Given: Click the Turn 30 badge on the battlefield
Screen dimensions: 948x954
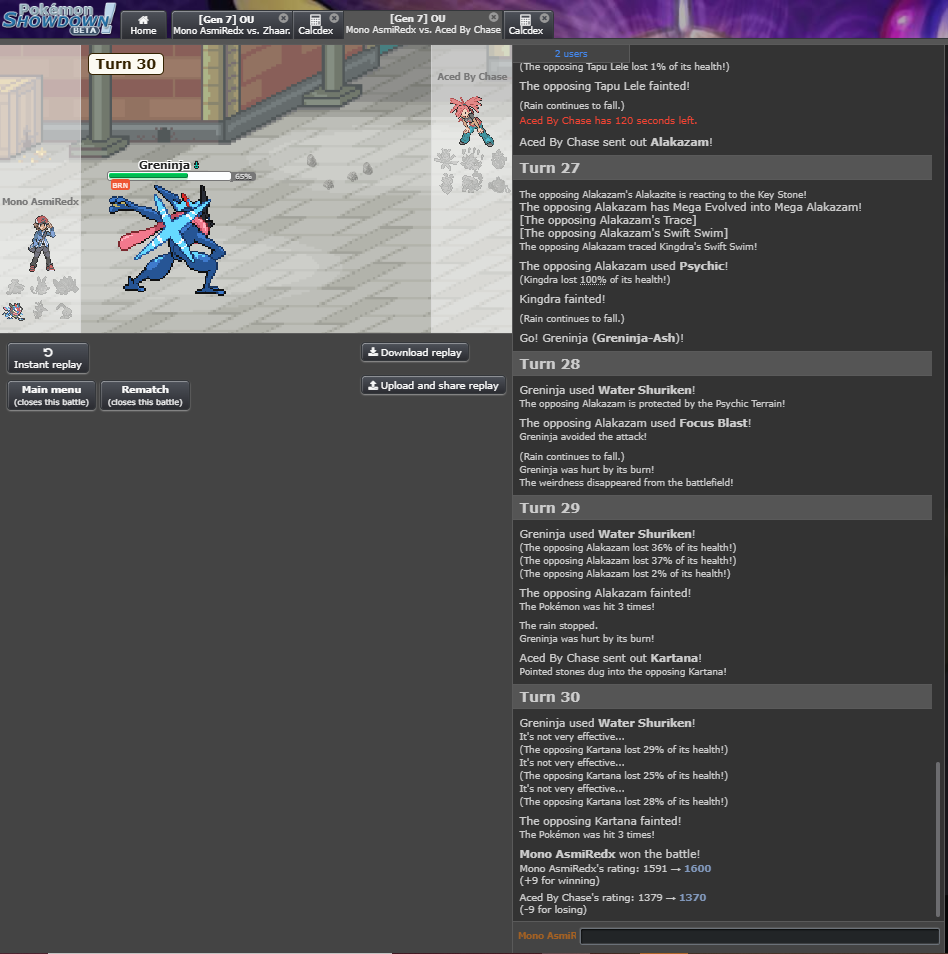Looking at the screenshot, I should [x=126, y=64].
